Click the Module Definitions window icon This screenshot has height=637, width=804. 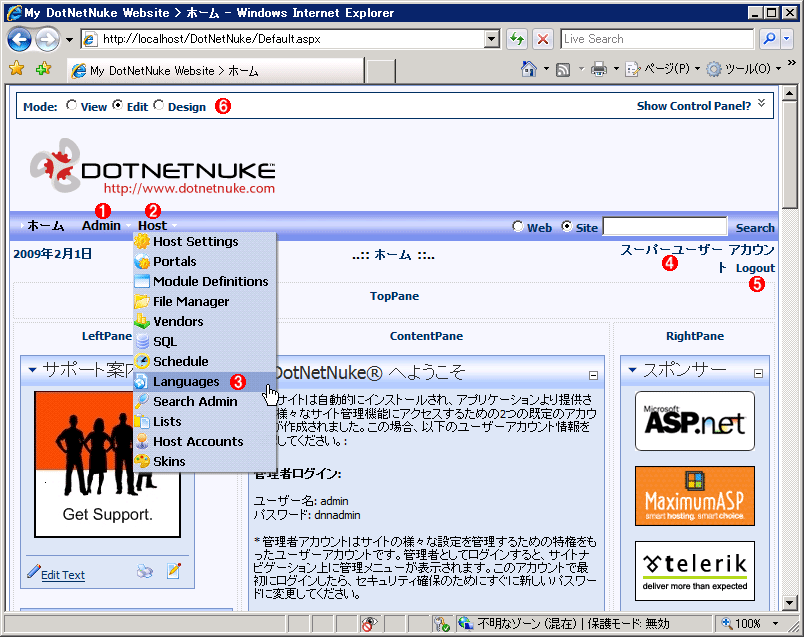coord(142,281)
